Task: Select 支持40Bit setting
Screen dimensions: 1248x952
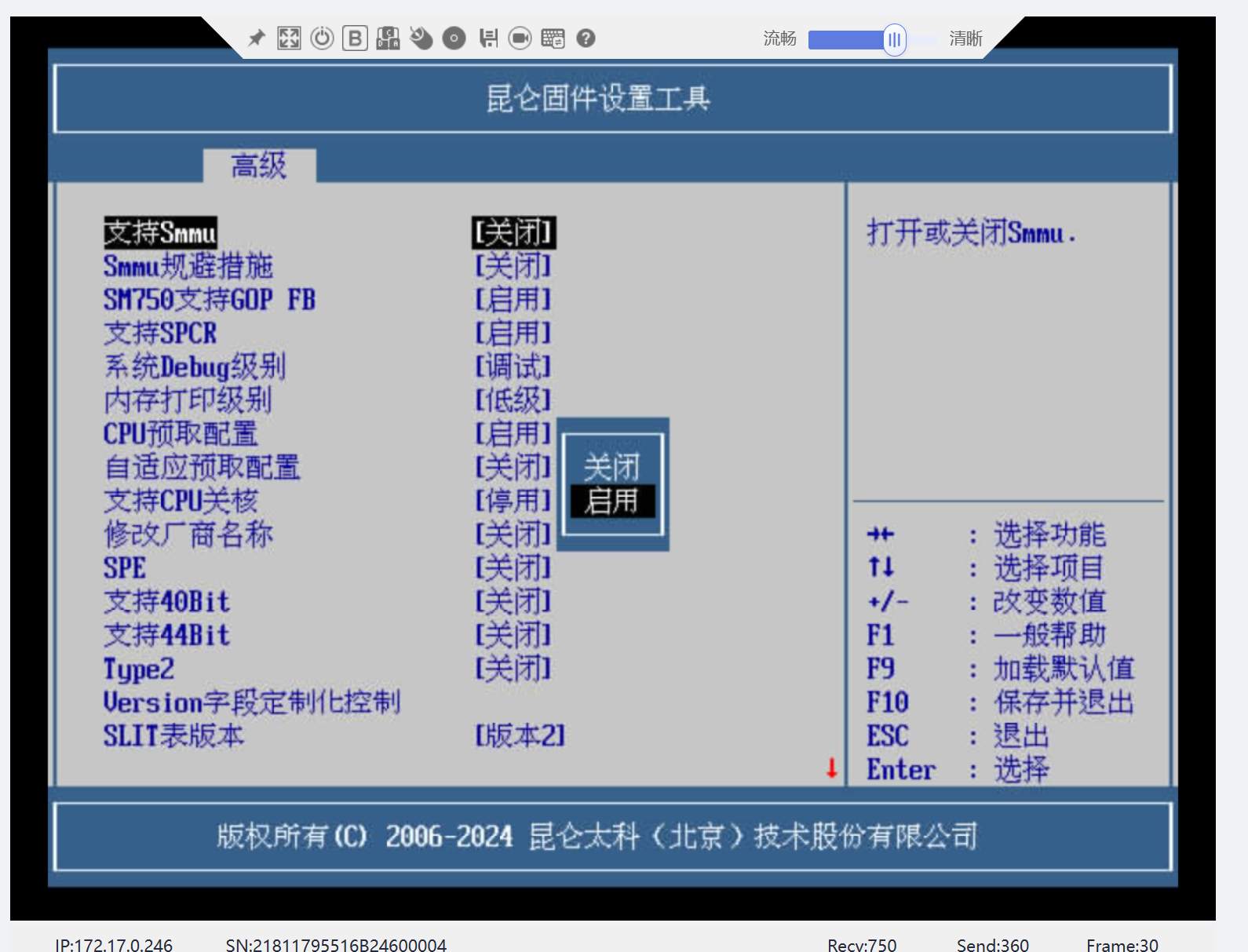Action: coord(167,602)
